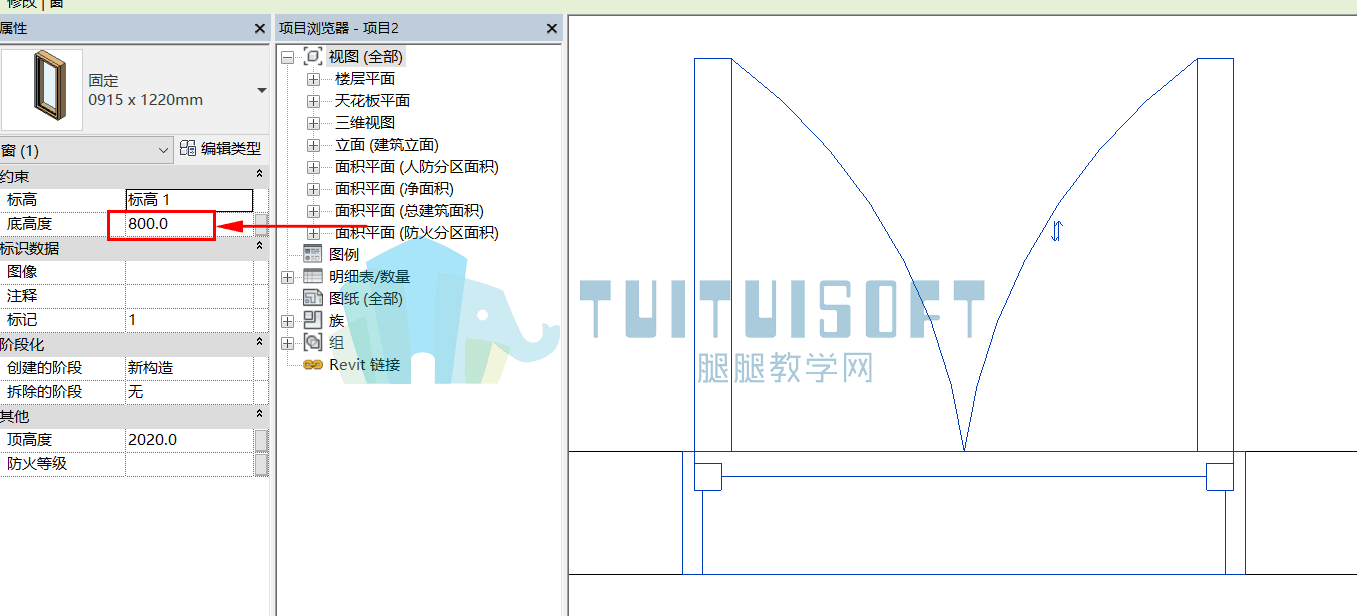Click the 视图 (全部) views icon

[313, 57]
